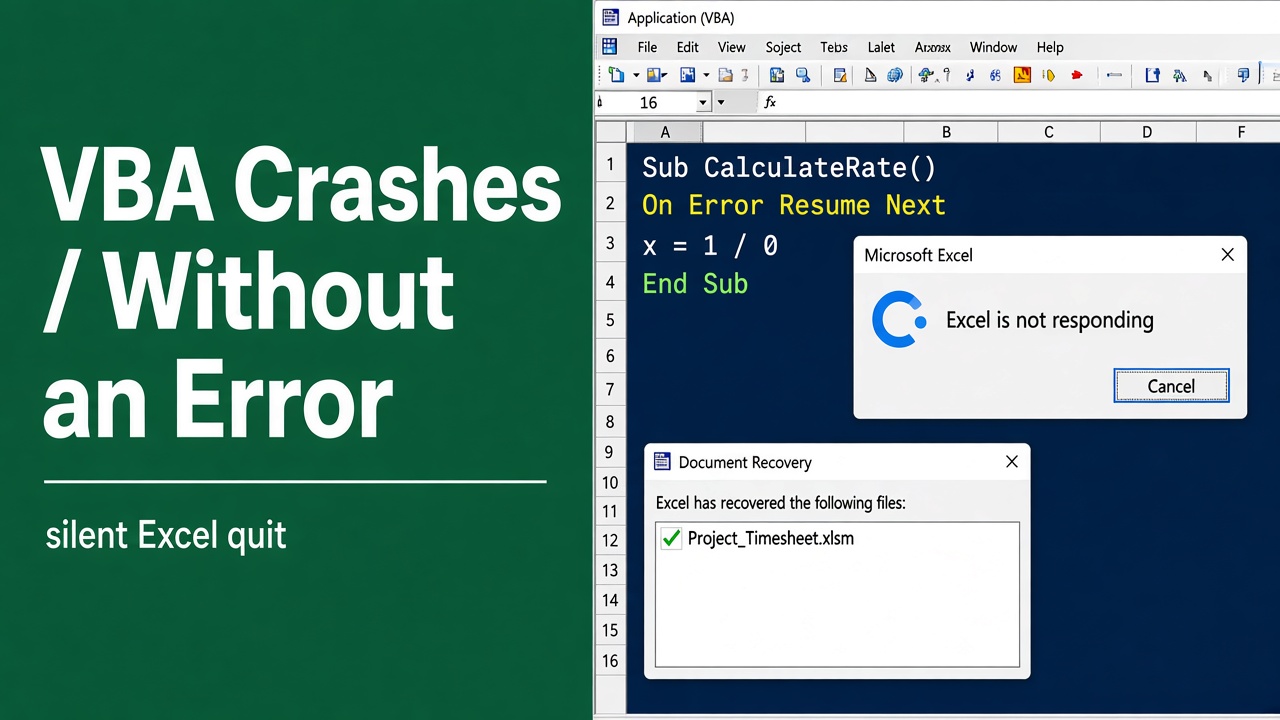1280x720 pixels.
Task: Click the green grid toolbar icon
Action: tap(777, 75)
